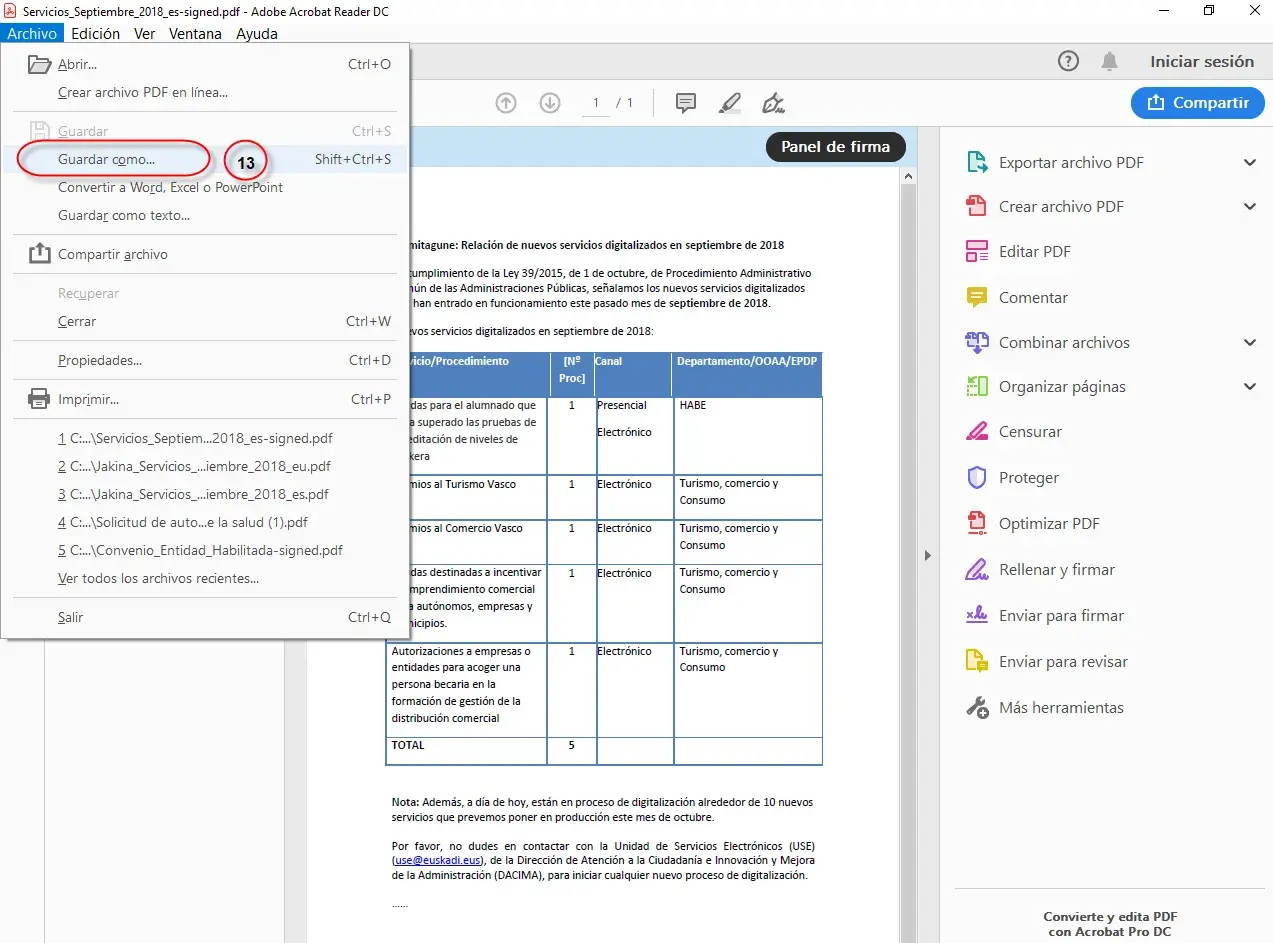Choose Guardar como... from Archivo menu
This screenshot has height=943, width=1273.
point(205,159)
